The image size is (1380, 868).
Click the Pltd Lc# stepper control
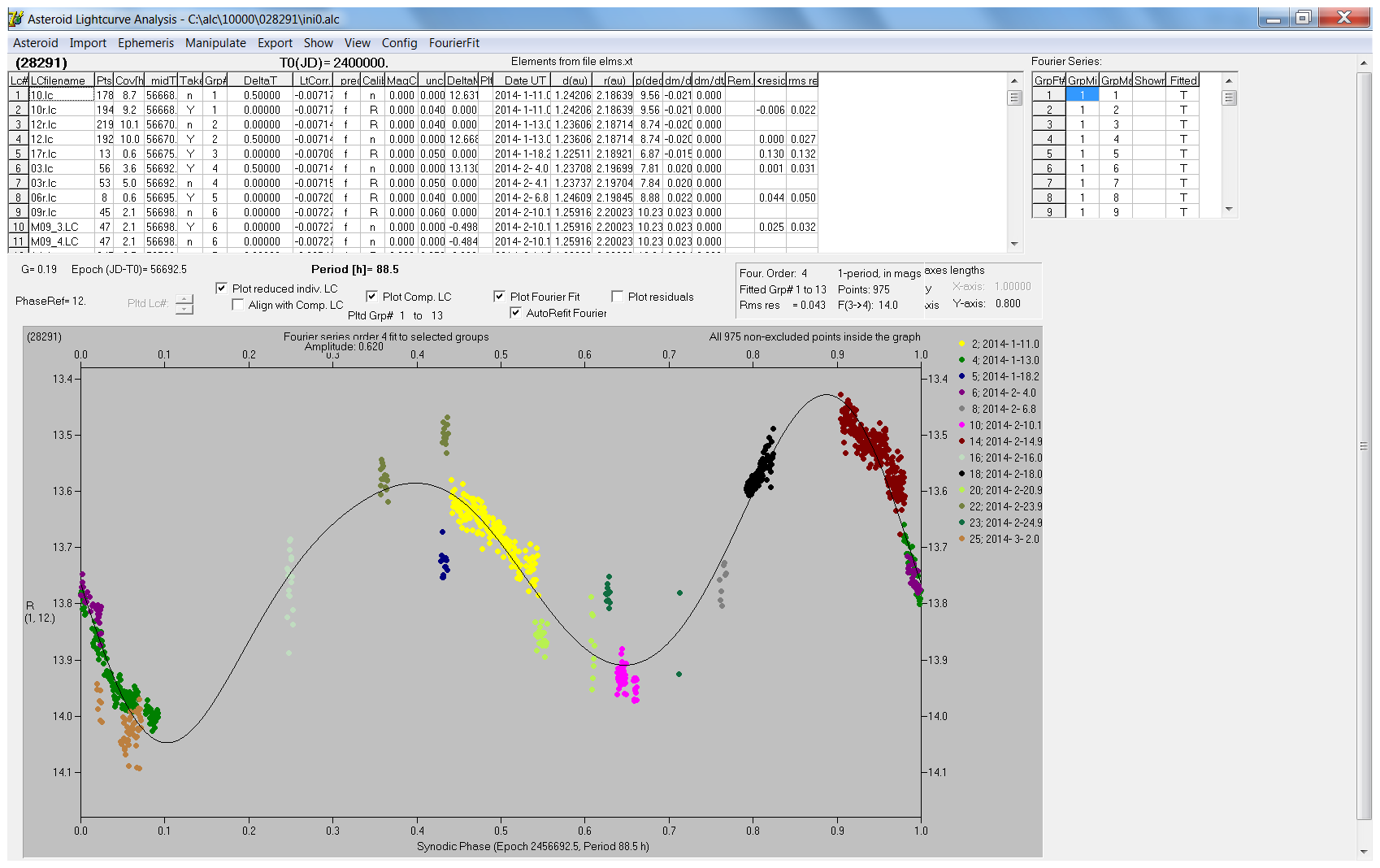[x=184, y=304]
